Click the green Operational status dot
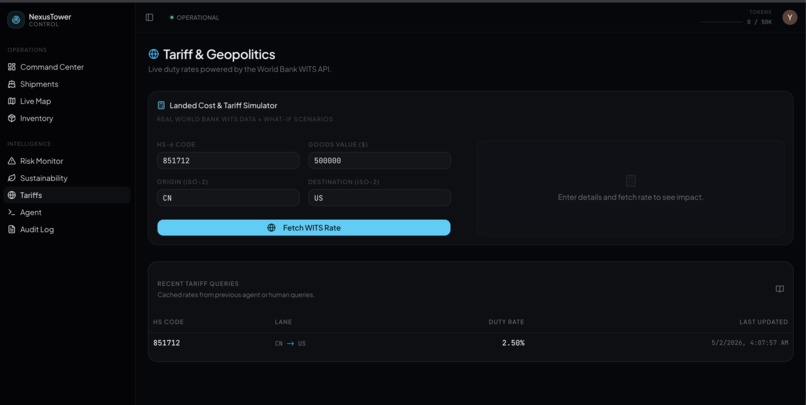Viewport: 806px width, 405px height. (x=172, y=17)
